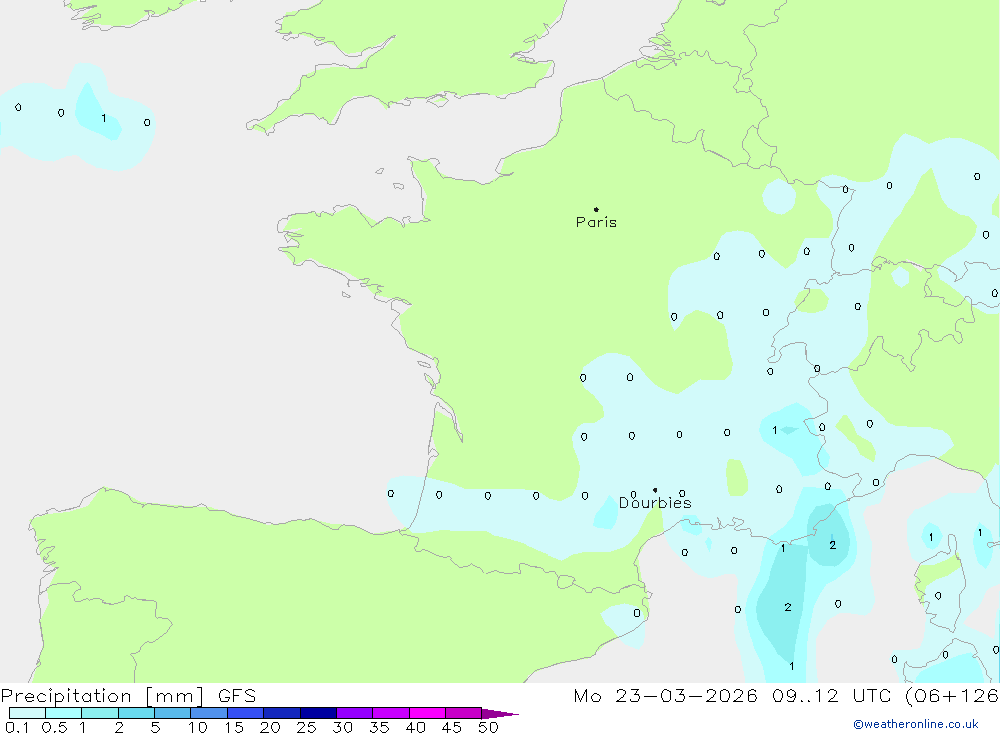Screen dimensions: 1000x733
Task: Pick the 45 to 50 mm legend swatch
Action: click(x=463, y=713)
